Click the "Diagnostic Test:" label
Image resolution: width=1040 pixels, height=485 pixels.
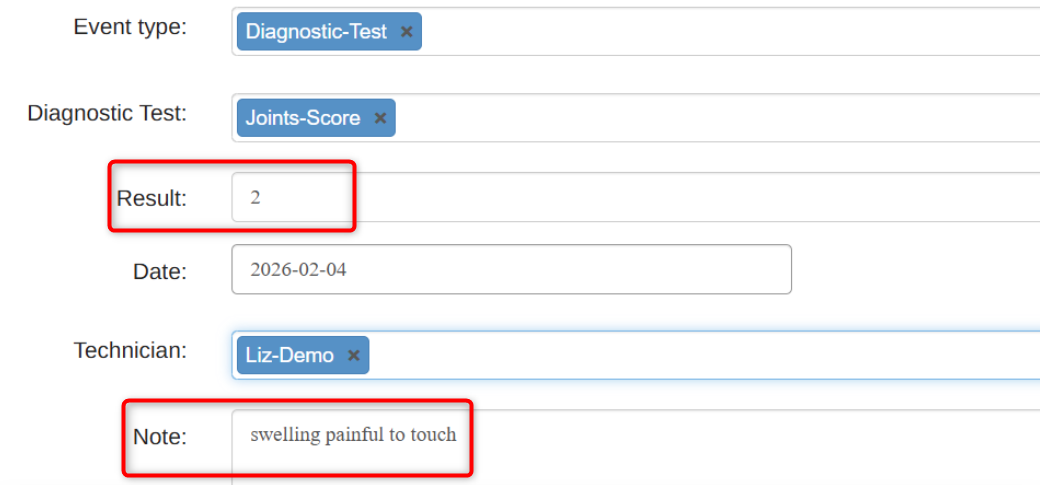[107, 113]
